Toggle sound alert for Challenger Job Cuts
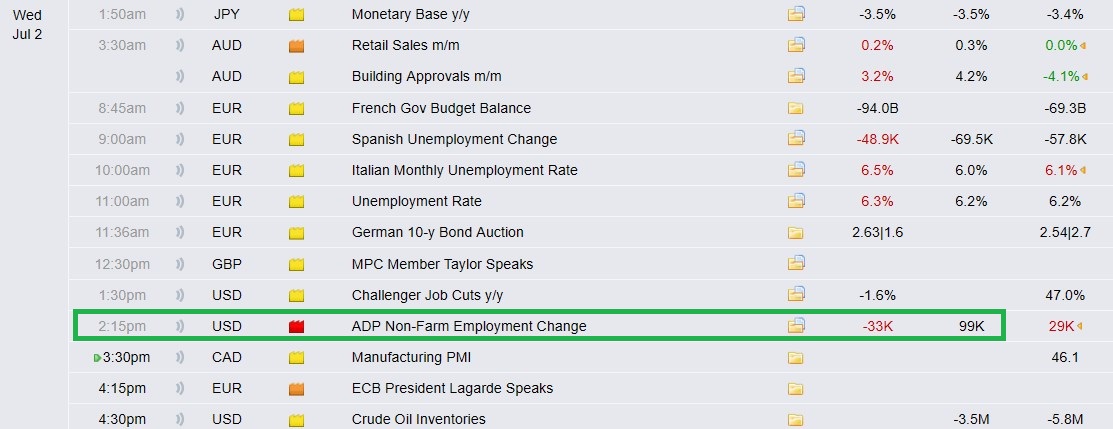The height and width of the screenshot is (429, 1113). click(180, 295)
